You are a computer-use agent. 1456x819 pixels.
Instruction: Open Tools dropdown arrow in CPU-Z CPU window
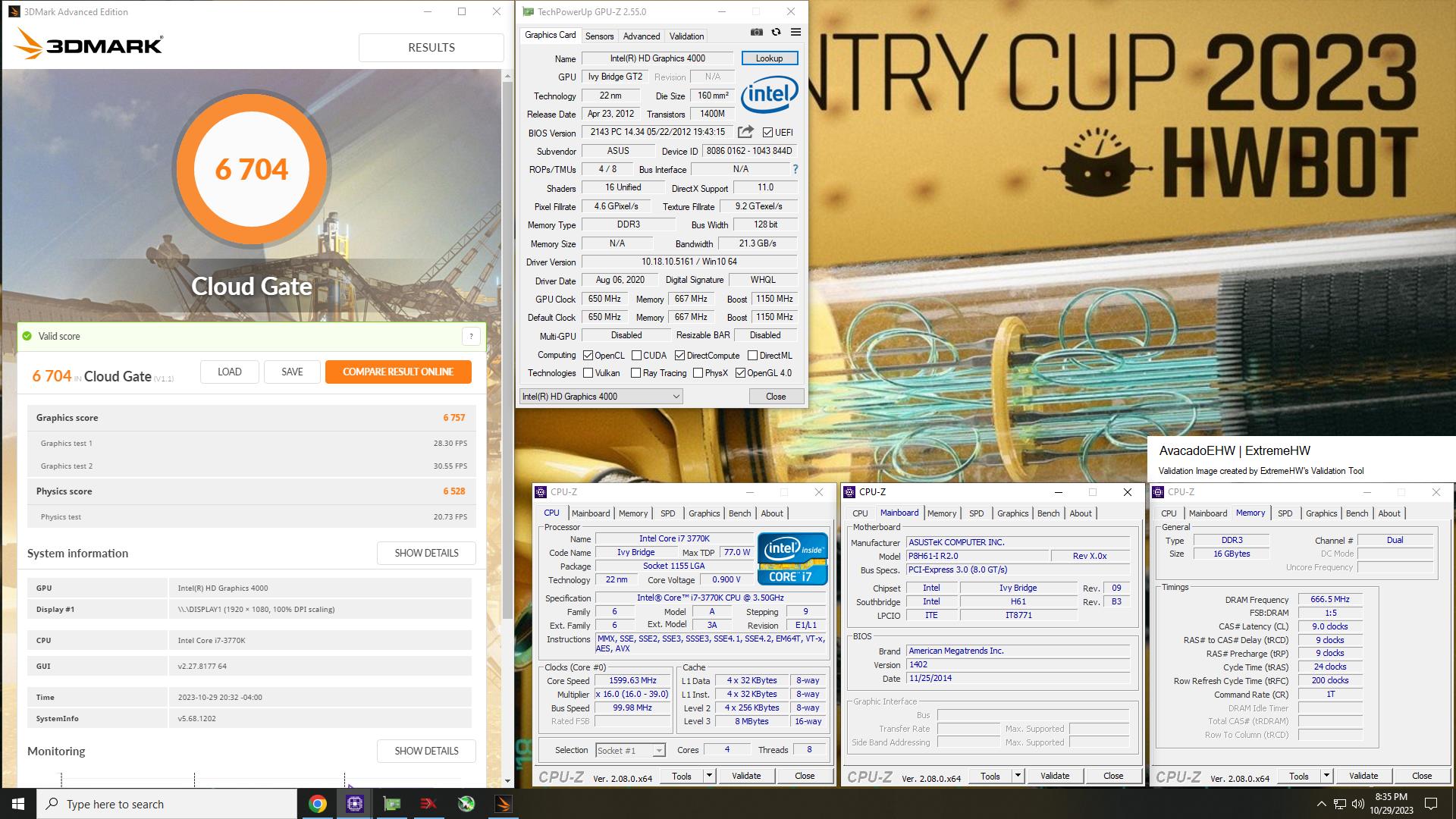coord(709,776)
